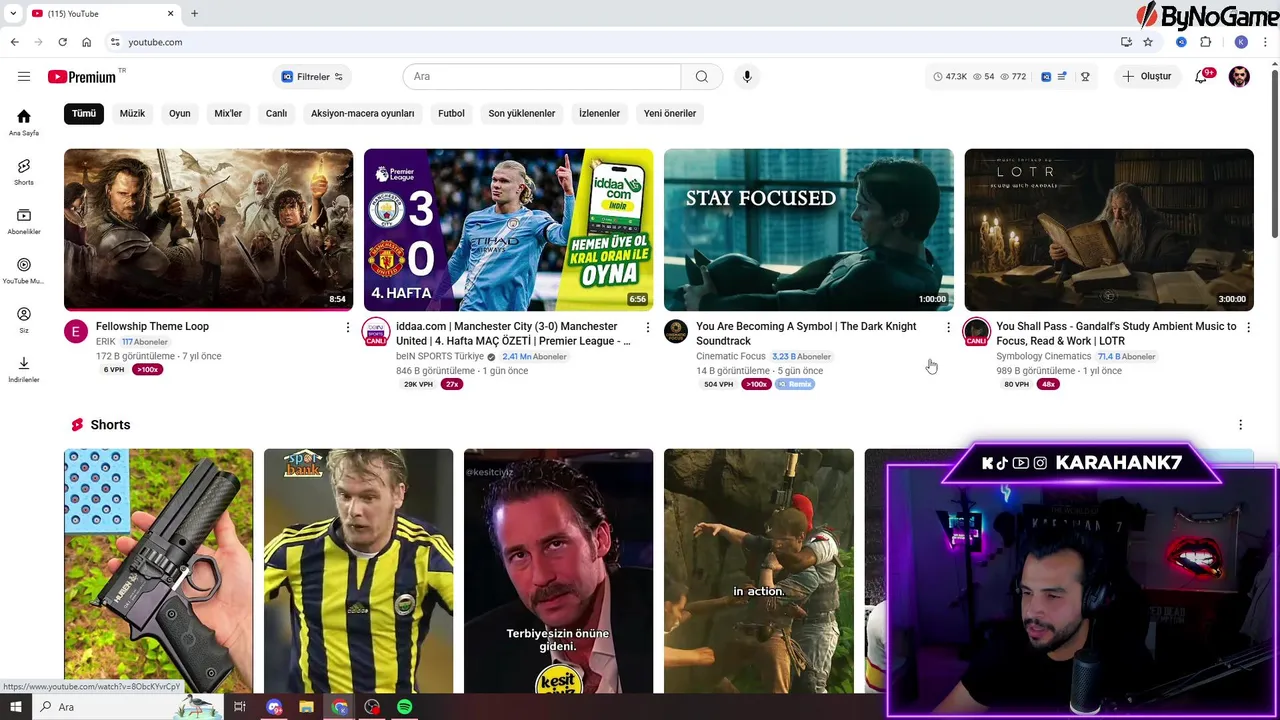Open Windows Task View on the taskbar
The image size is (1280, 720).
239,707
